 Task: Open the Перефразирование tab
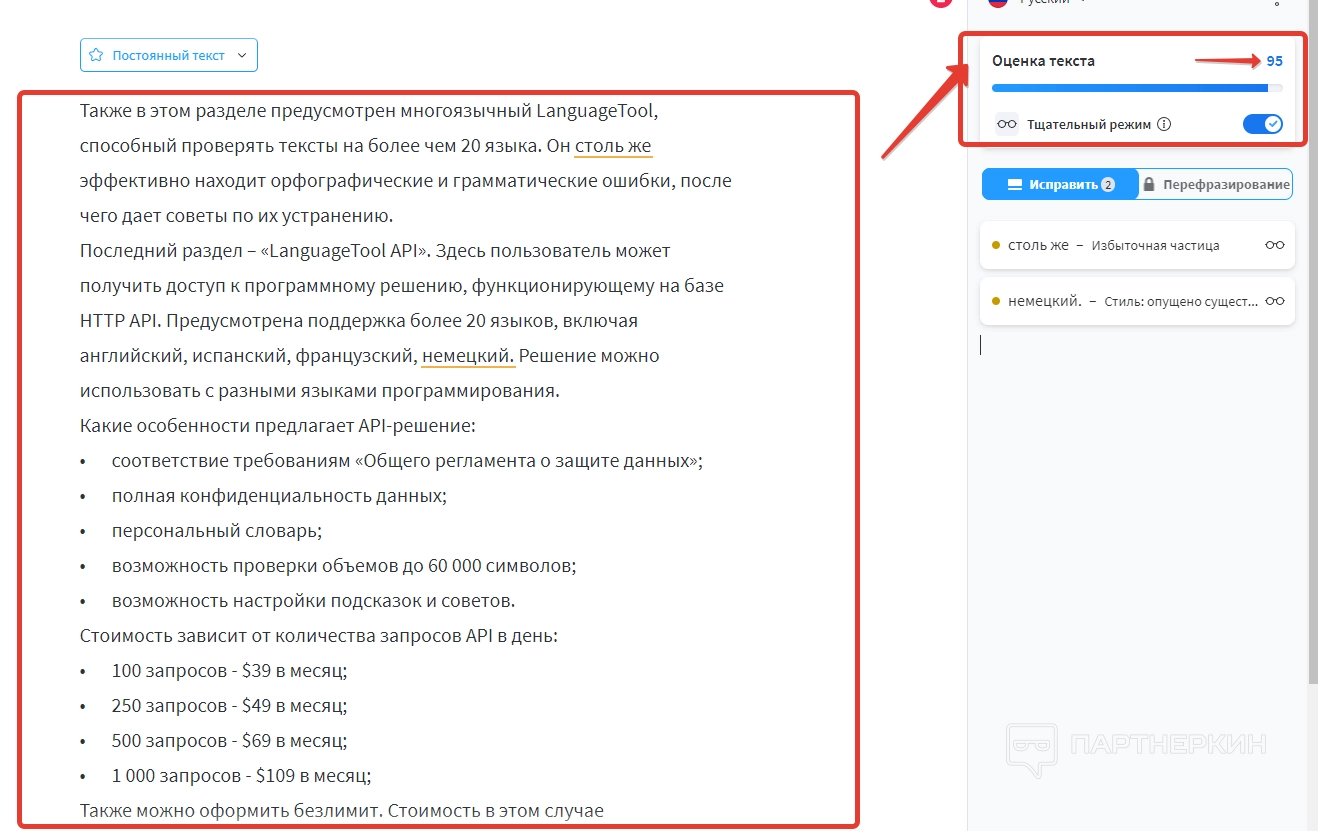point(1224,185)
